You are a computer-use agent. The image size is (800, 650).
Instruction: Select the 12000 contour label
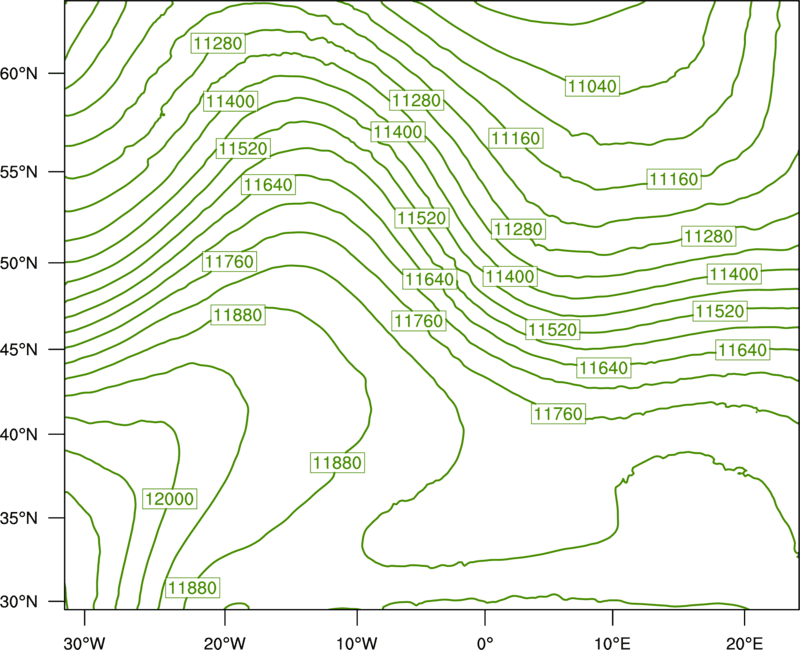pos(169,498)
